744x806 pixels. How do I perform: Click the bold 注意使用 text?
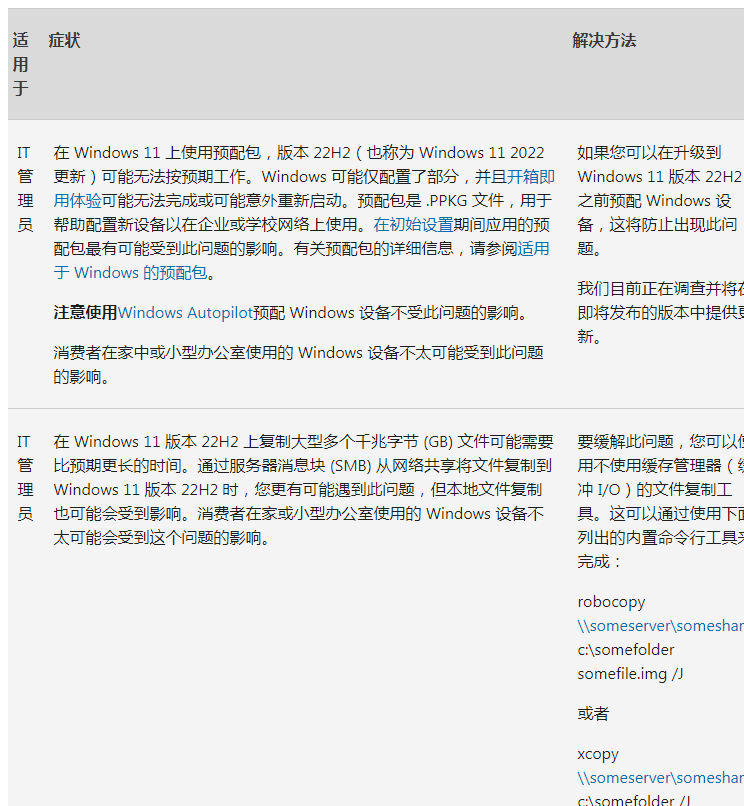pos(85,313)
